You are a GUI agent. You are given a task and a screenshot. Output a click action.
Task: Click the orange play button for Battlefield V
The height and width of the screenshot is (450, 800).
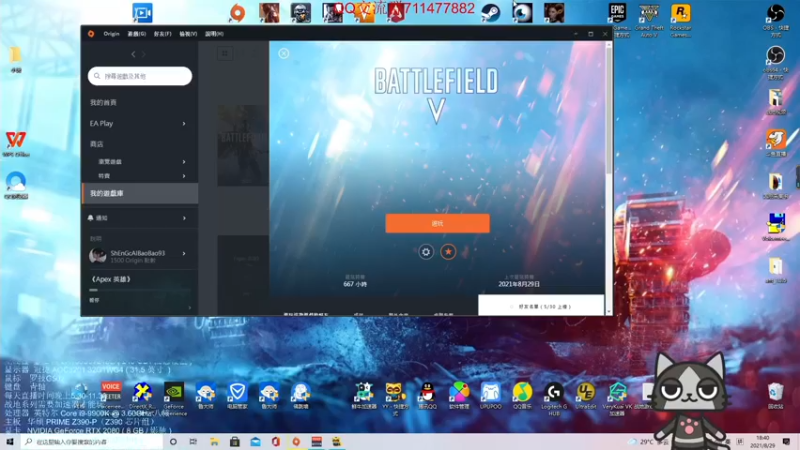point(437,223)
